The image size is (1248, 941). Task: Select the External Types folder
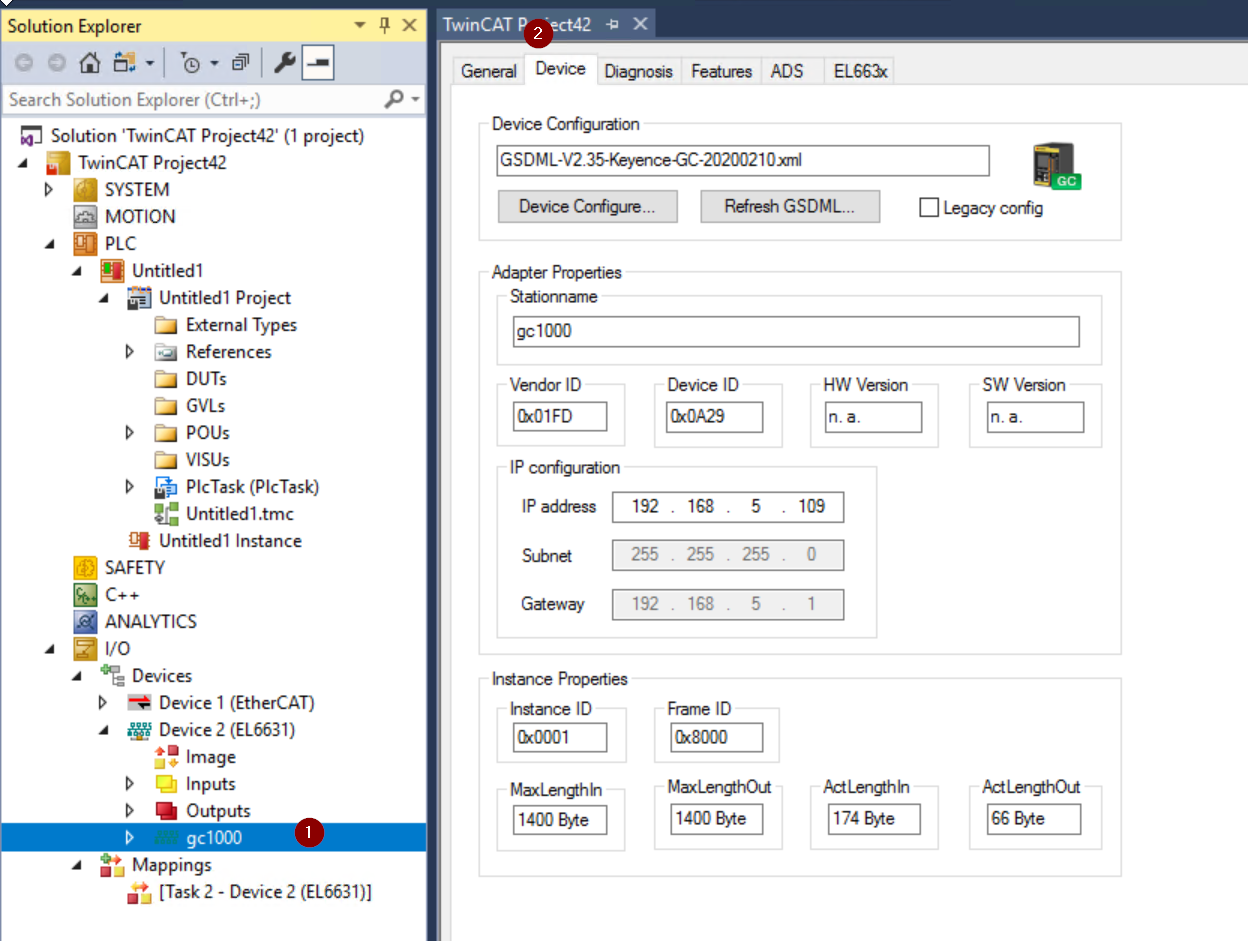click(241, 325)
